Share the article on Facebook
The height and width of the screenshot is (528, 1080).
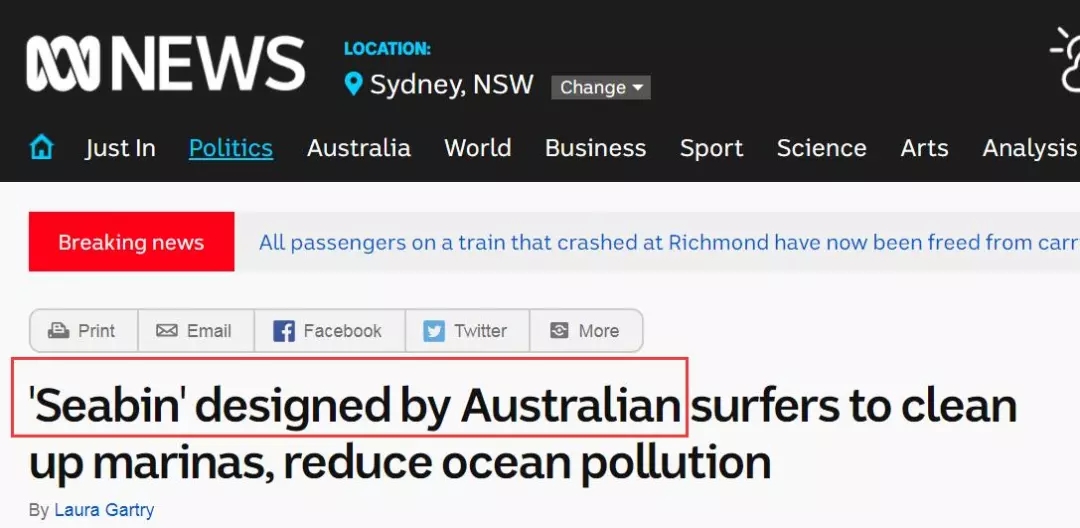point(328,331)
